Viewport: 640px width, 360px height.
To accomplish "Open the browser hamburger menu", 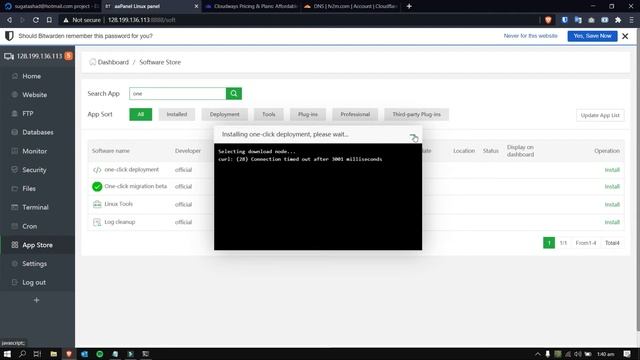I will click(x=631, y=20).
